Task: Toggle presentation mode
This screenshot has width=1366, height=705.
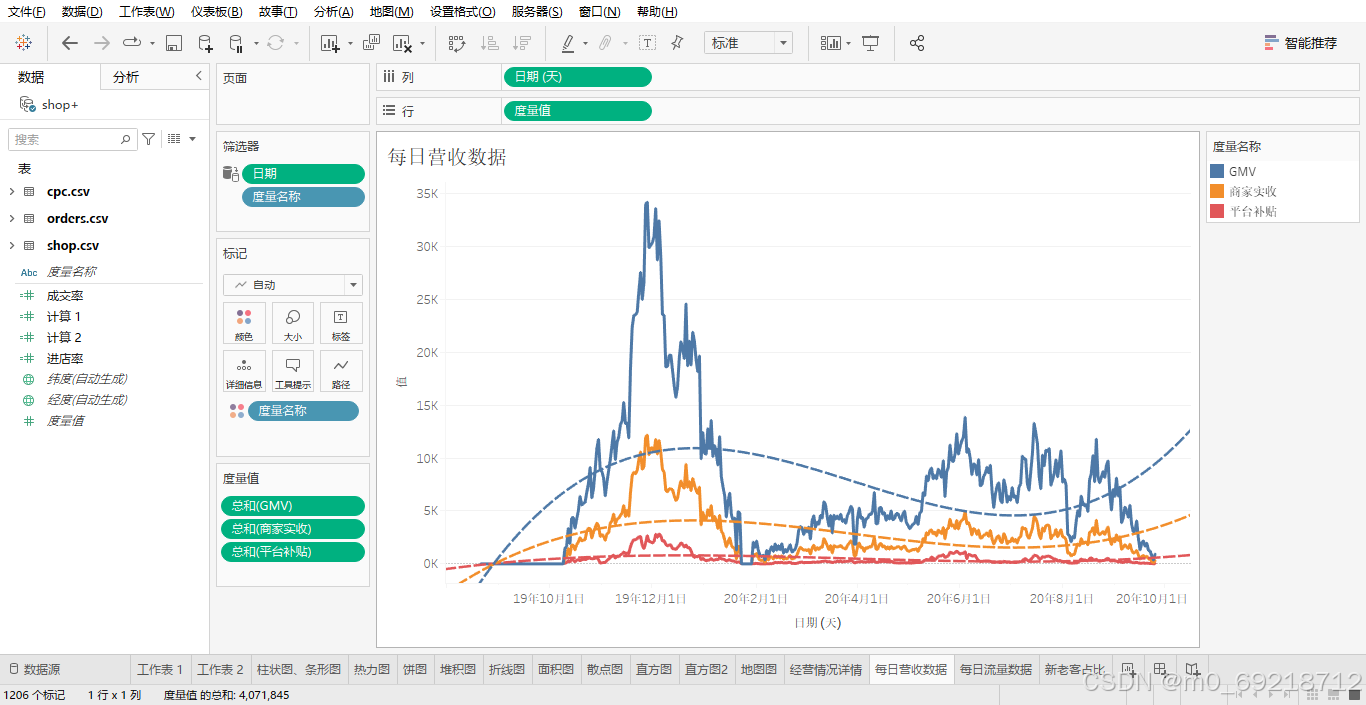Action: click(x=869, y=43)
